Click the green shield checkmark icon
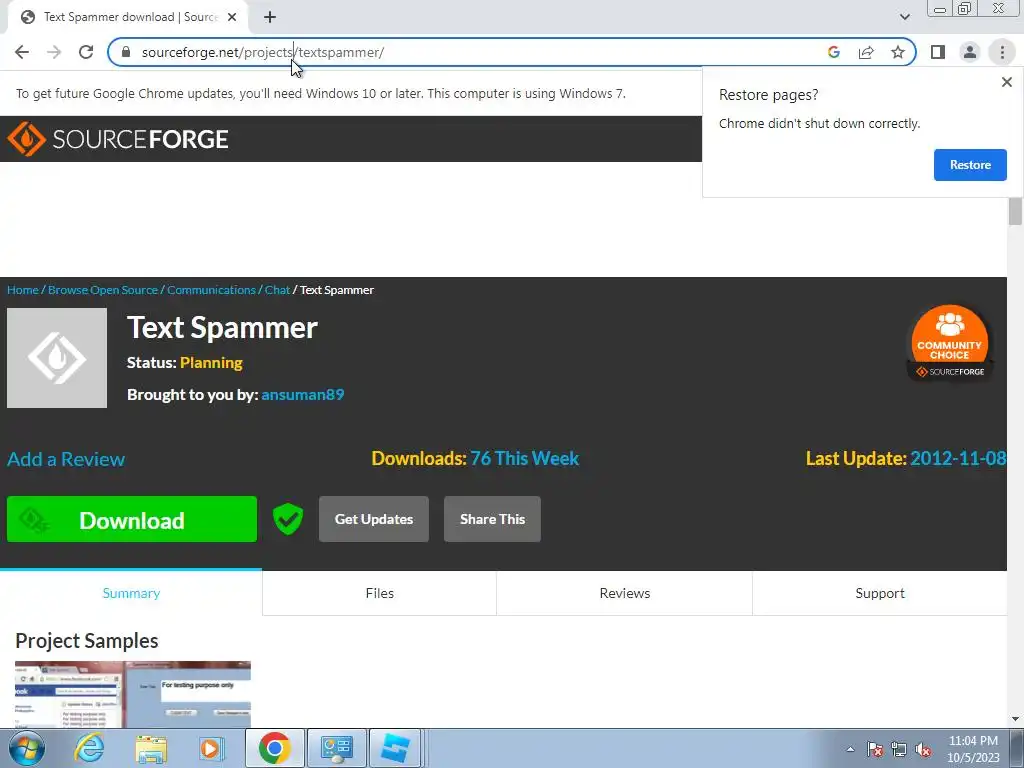 coord(288,519)
